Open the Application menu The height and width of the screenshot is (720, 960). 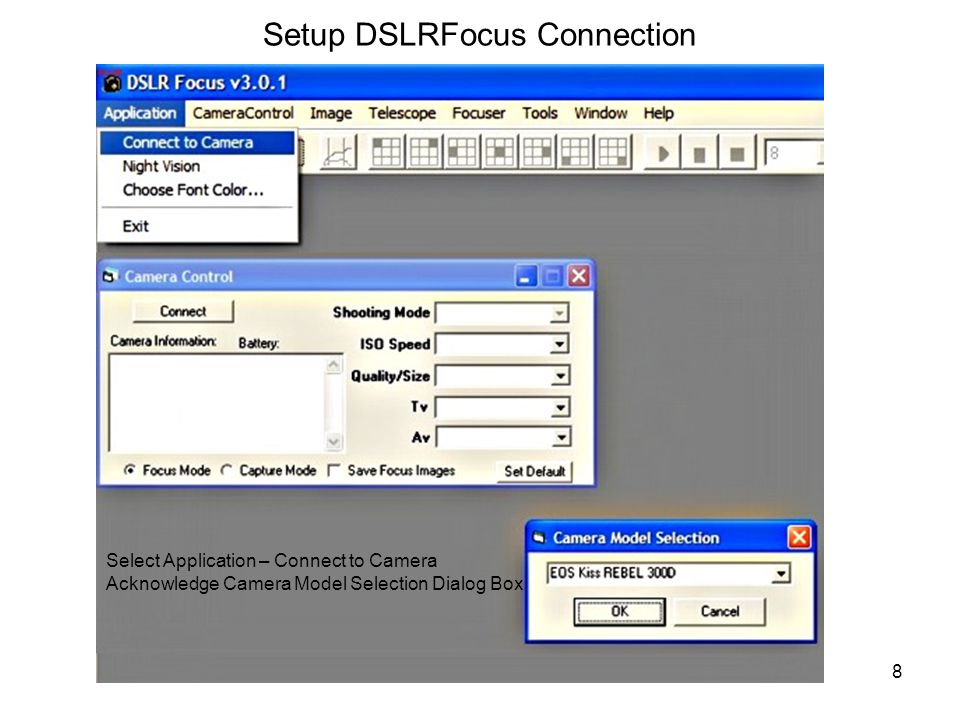[x=140, y=113]
